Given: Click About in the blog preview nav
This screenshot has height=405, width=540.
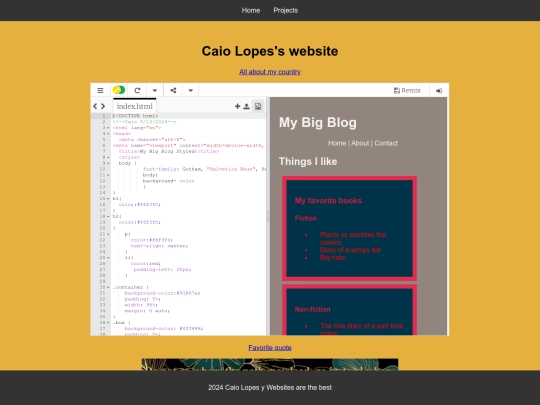Looking at the screenshot, I should (x=360, y=143).
